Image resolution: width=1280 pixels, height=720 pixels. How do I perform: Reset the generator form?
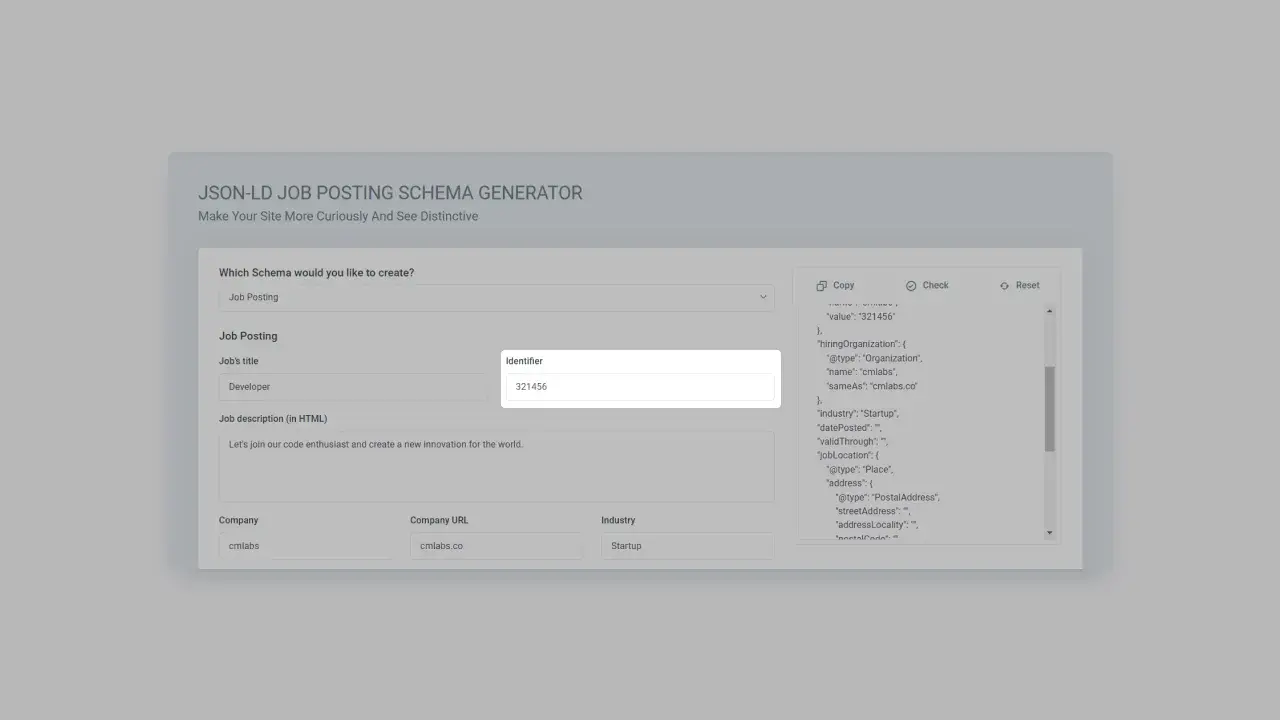coord(1018,285)
